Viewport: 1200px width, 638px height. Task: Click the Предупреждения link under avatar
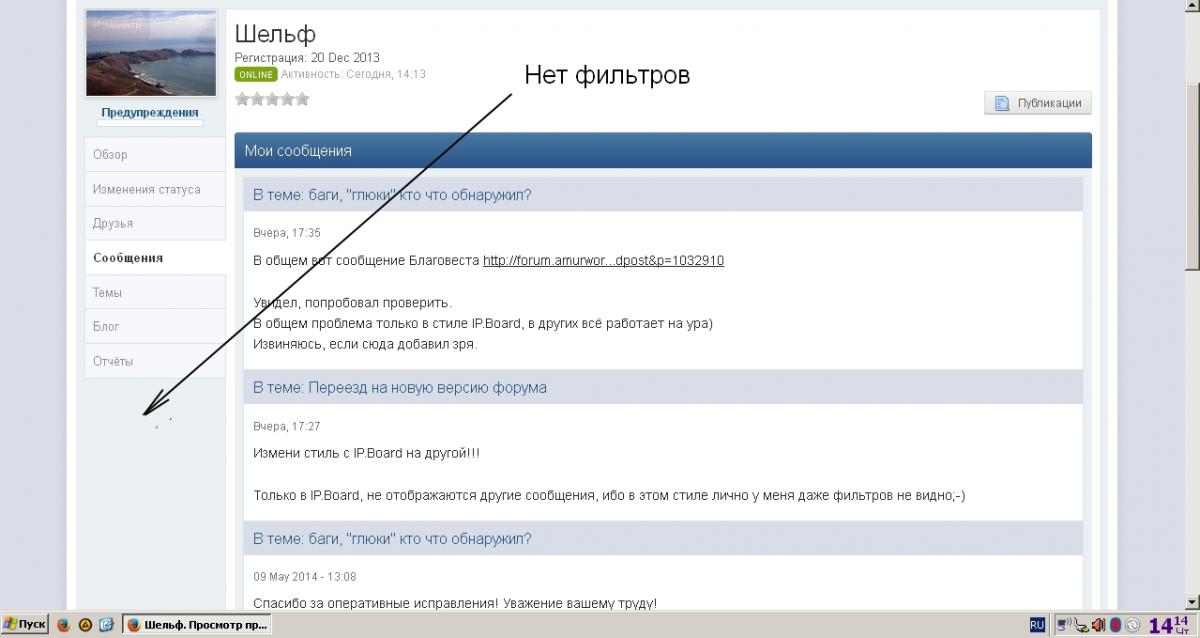150,112
